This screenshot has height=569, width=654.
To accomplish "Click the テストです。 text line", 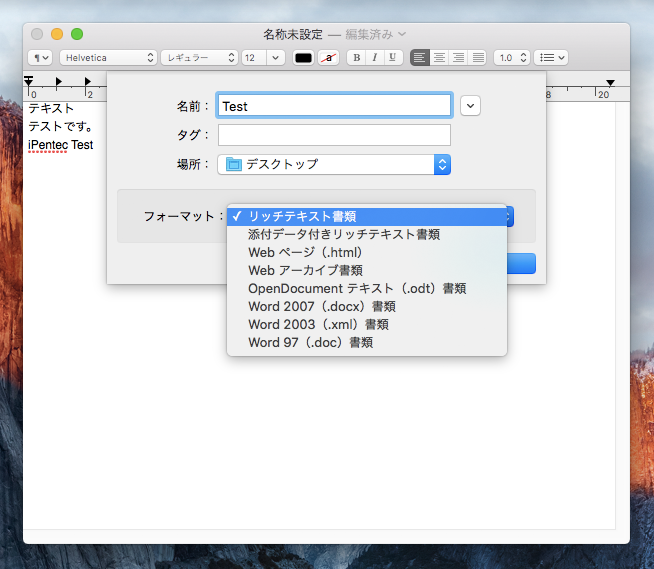I will 60,126.
